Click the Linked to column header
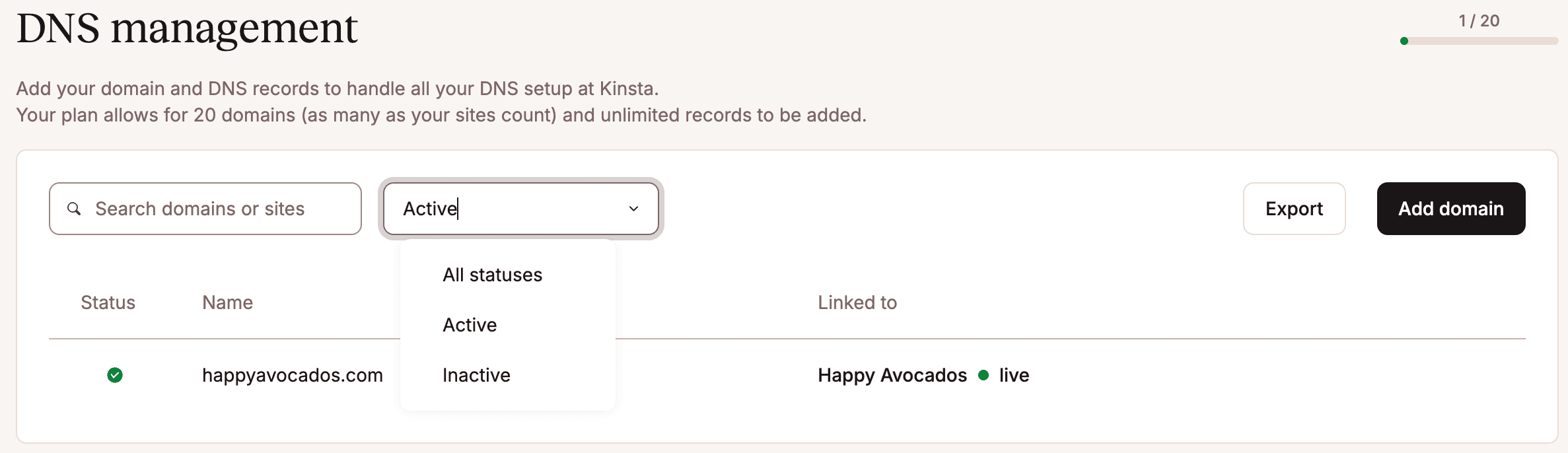1568x453 pixels. click(857, 302)
